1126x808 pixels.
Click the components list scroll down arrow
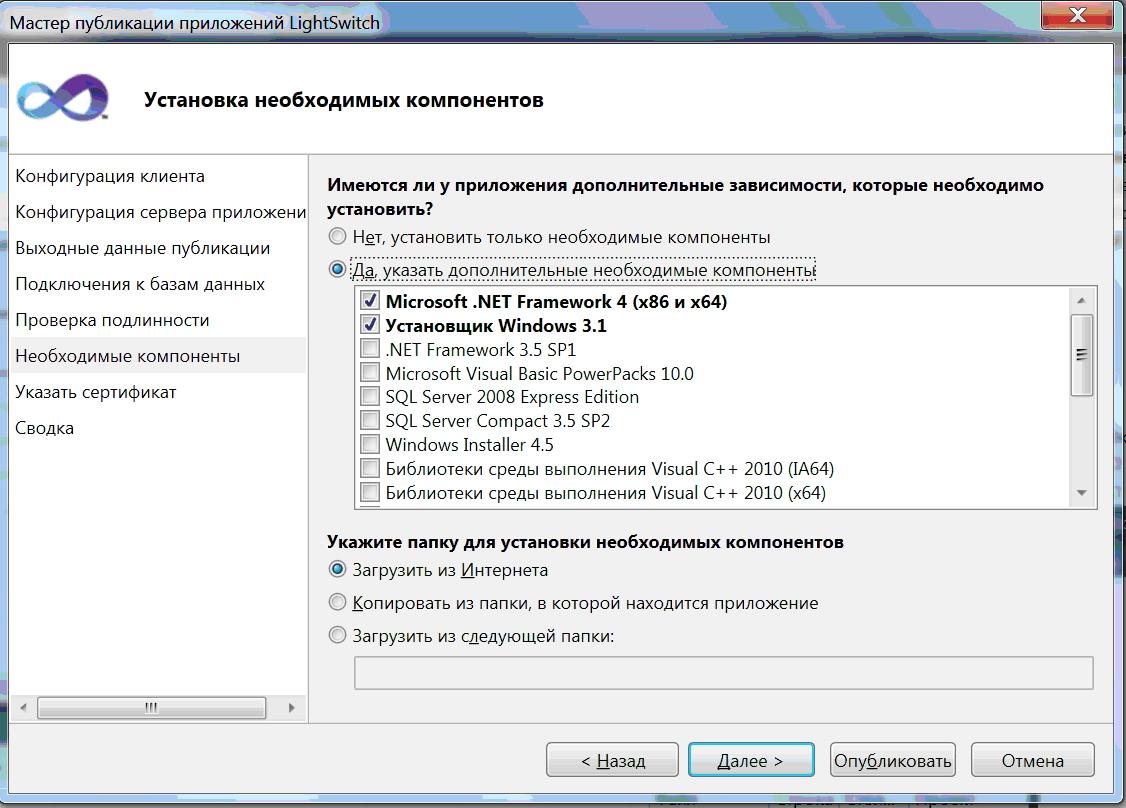click(x=1081, y=493)
